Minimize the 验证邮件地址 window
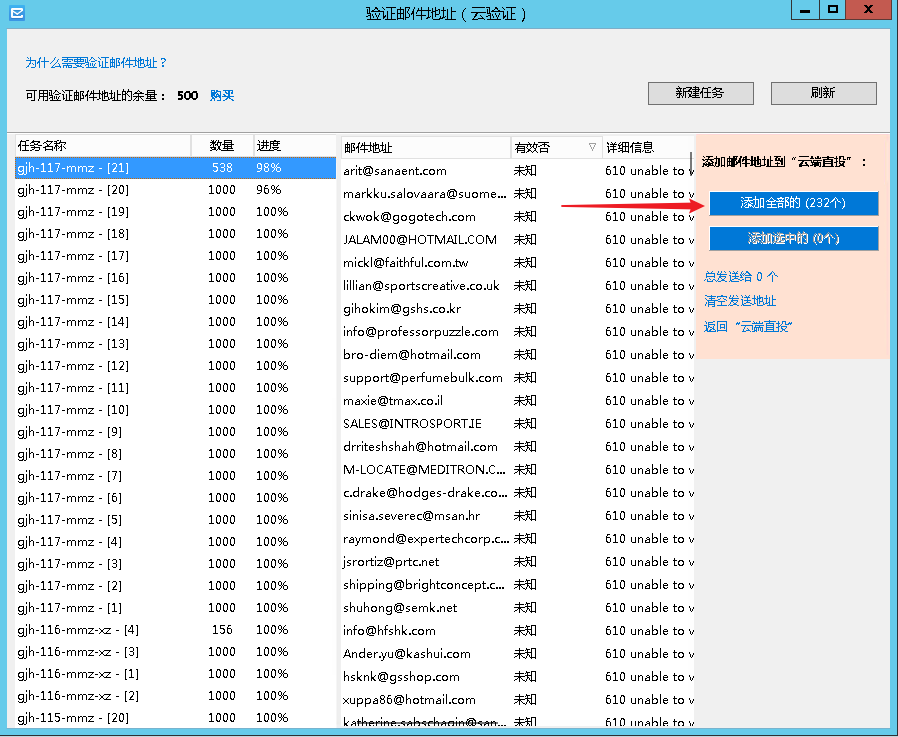898x737 pixels. (805, 10)
